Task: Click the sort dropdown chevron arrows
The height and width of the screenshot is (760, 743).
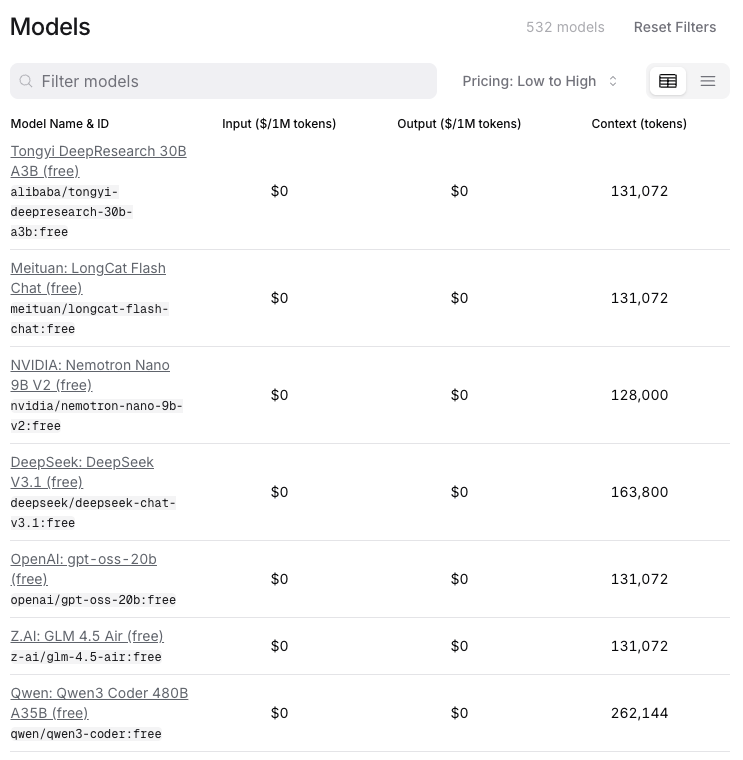Action: (x=613, y=81)
